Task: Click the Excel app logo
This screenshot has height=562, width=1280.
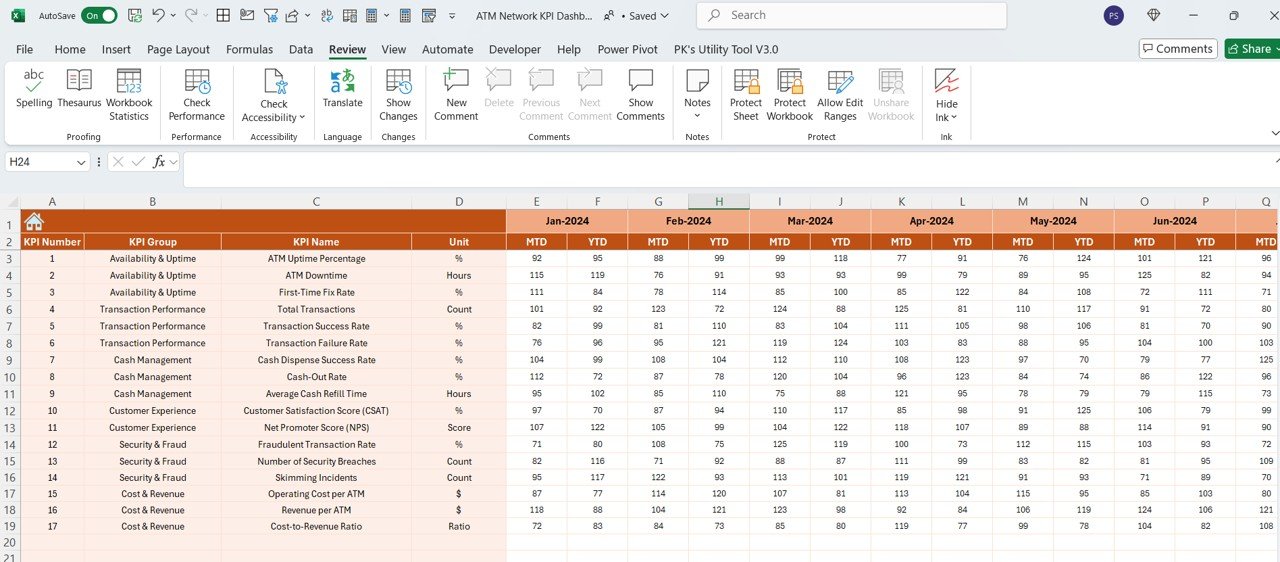Action: [x=17, y=16]
